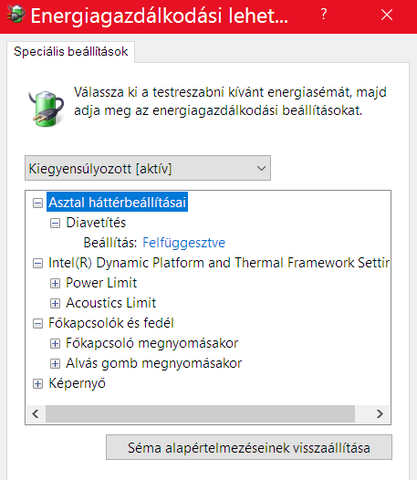The width and height of the screenshot is (417, 480).
Task: Click the horizontal scrollbar left arrow
Action: tap(36, 414)
